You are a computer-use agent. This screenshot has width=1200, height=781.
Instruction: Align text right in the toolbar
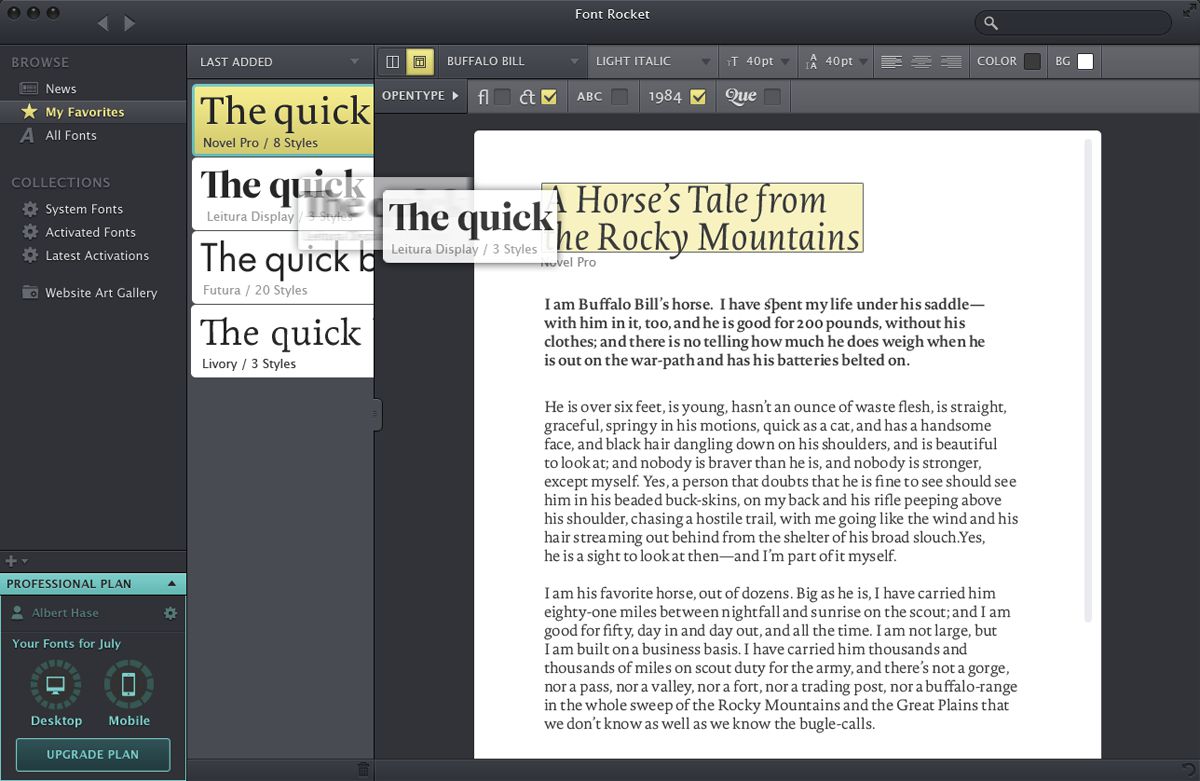951,62
